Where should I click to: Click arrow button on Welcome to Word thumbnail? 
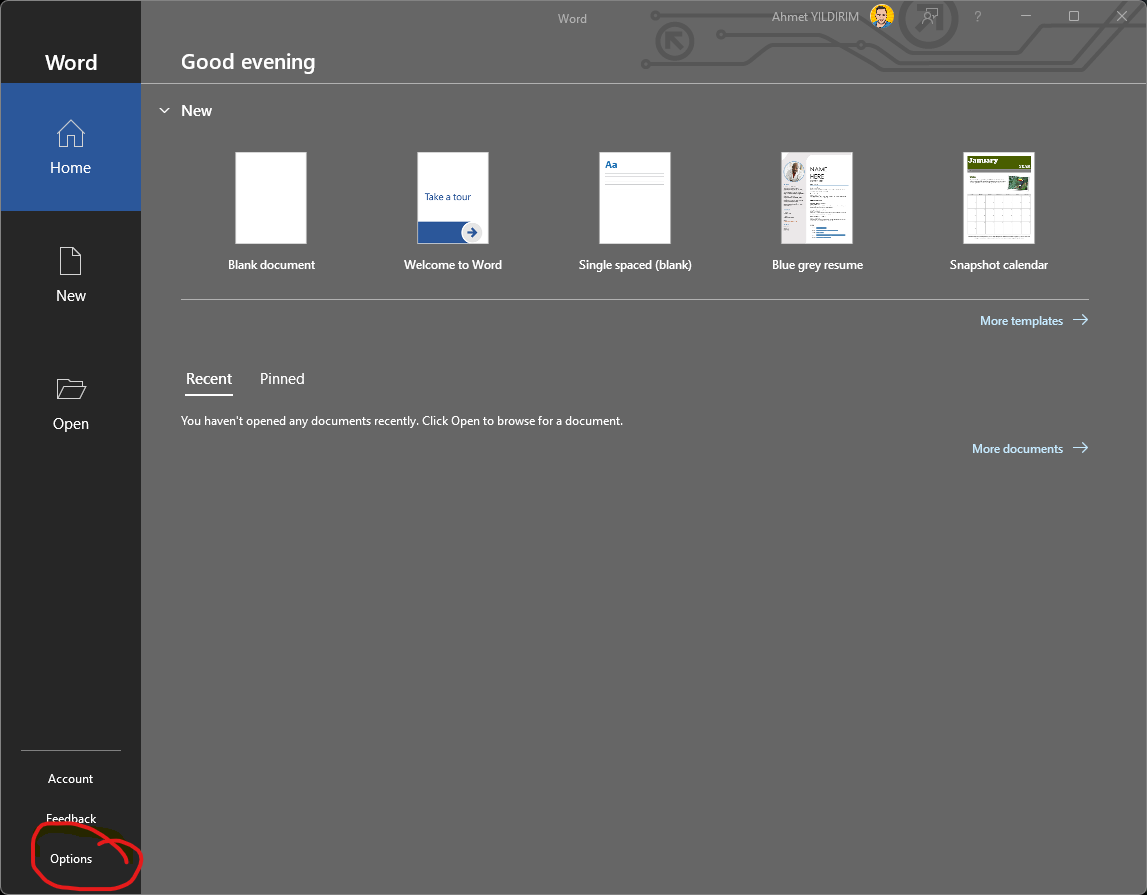tap(472, 233)
